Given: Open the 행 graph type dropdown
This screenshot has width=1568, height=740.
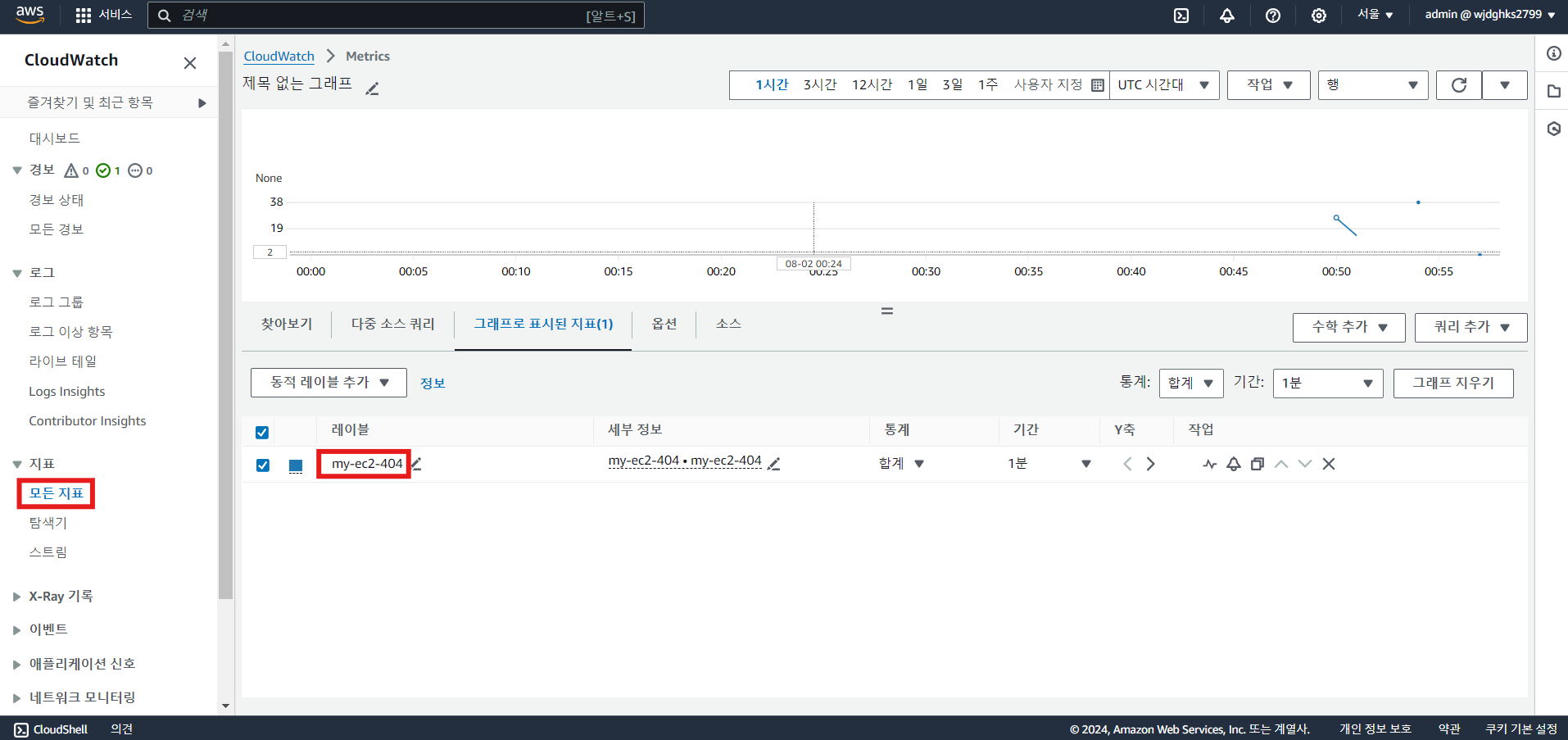Looking at the screenshot, I should 1373,85.
